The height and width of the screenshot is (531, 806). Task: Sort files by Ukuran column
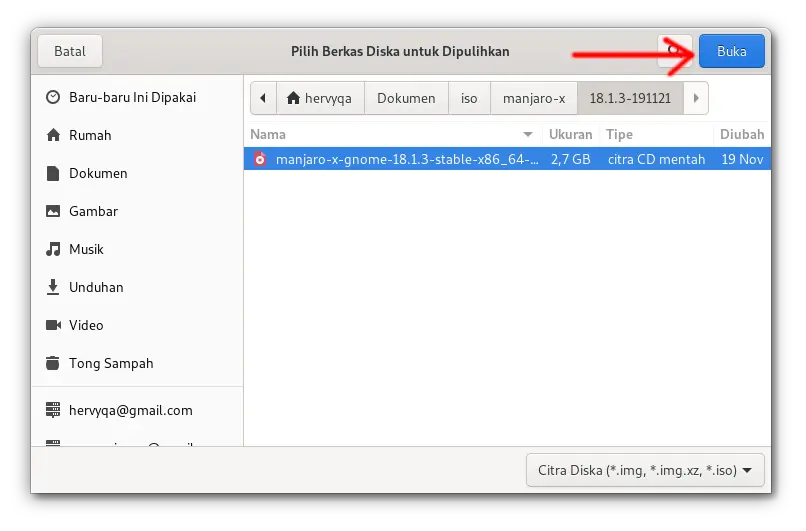pyautogui.click(x=571, y=135)
